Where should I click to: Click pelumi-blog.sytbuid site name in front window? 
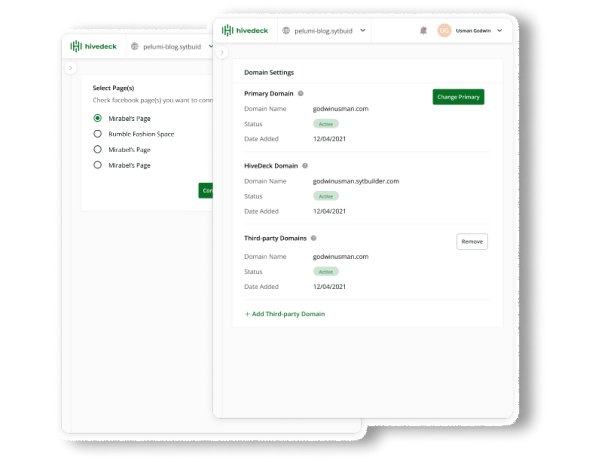click(323, 31)
